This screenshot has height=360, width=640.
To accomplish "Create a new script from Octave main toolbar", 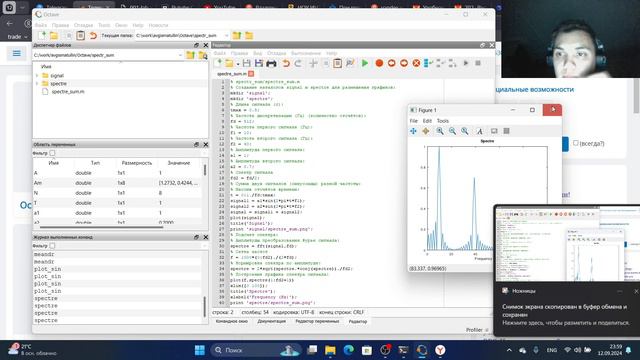I will [41, 36].
